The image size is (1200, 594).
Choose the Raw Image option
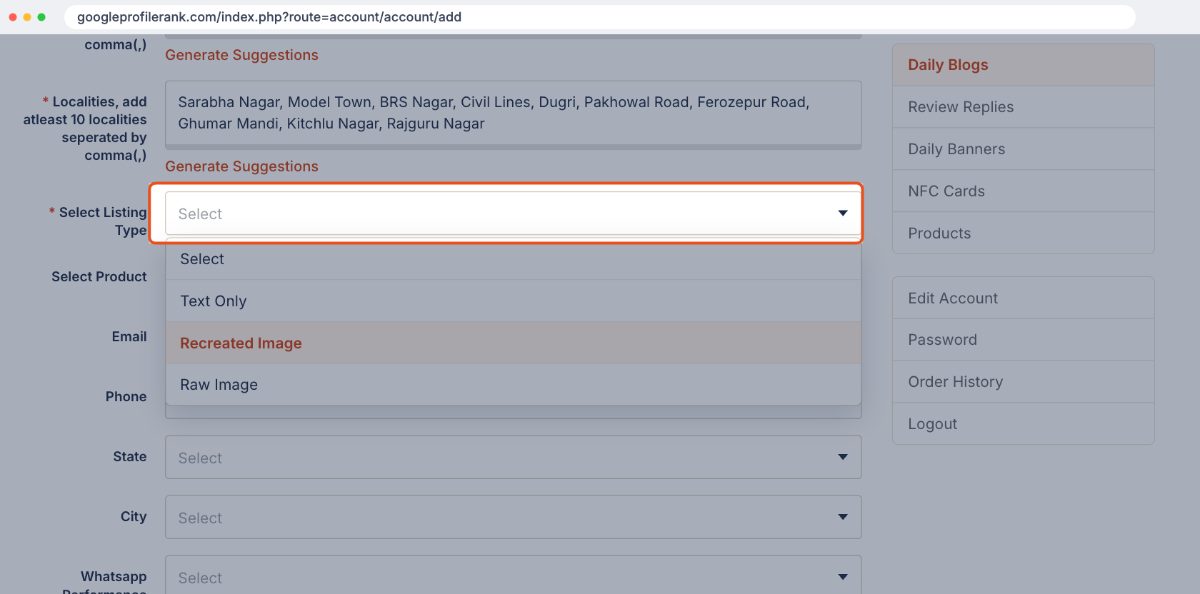[x=513, y=385]
